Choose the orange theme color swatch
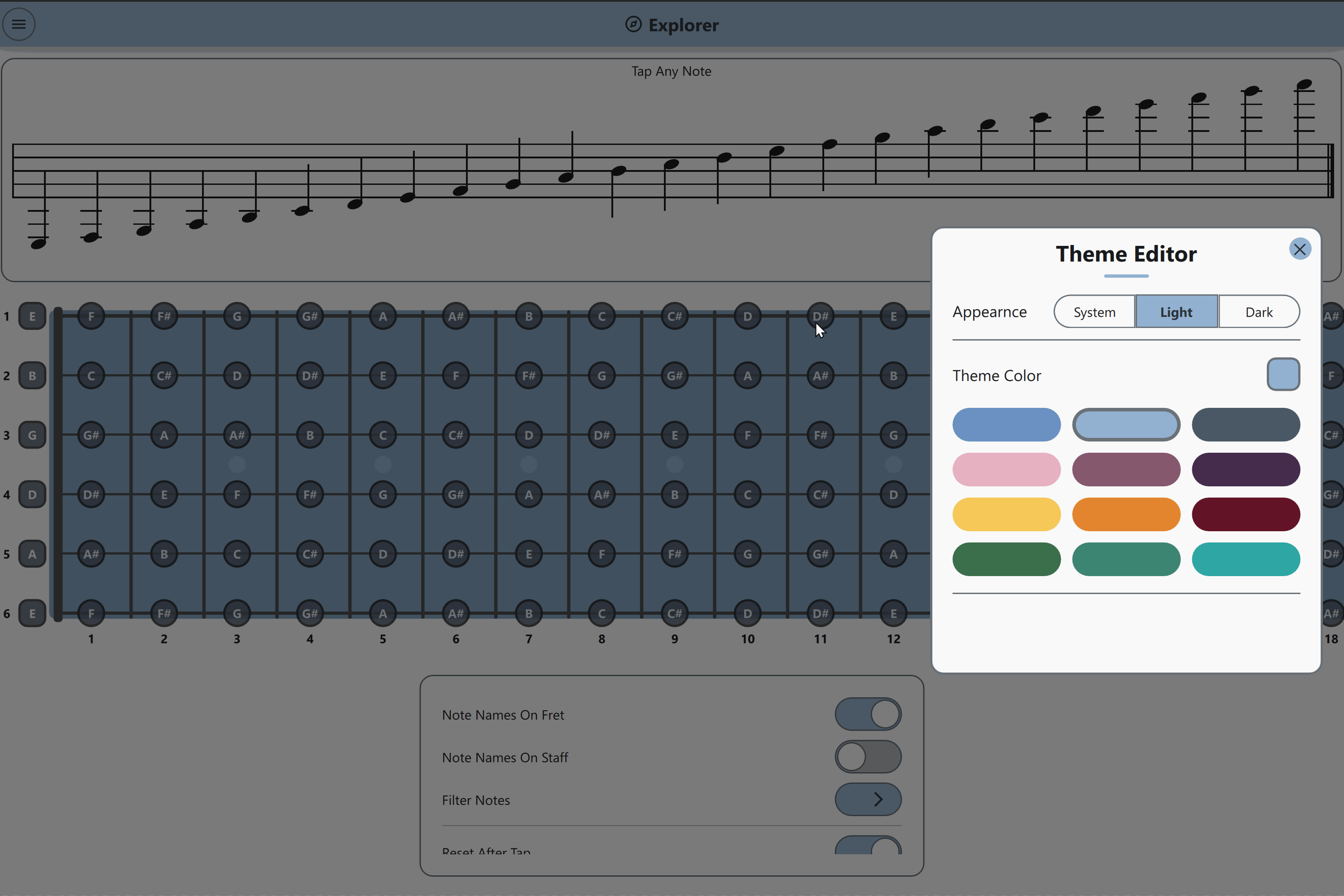1344x896 pixels. coord(1126,514)
